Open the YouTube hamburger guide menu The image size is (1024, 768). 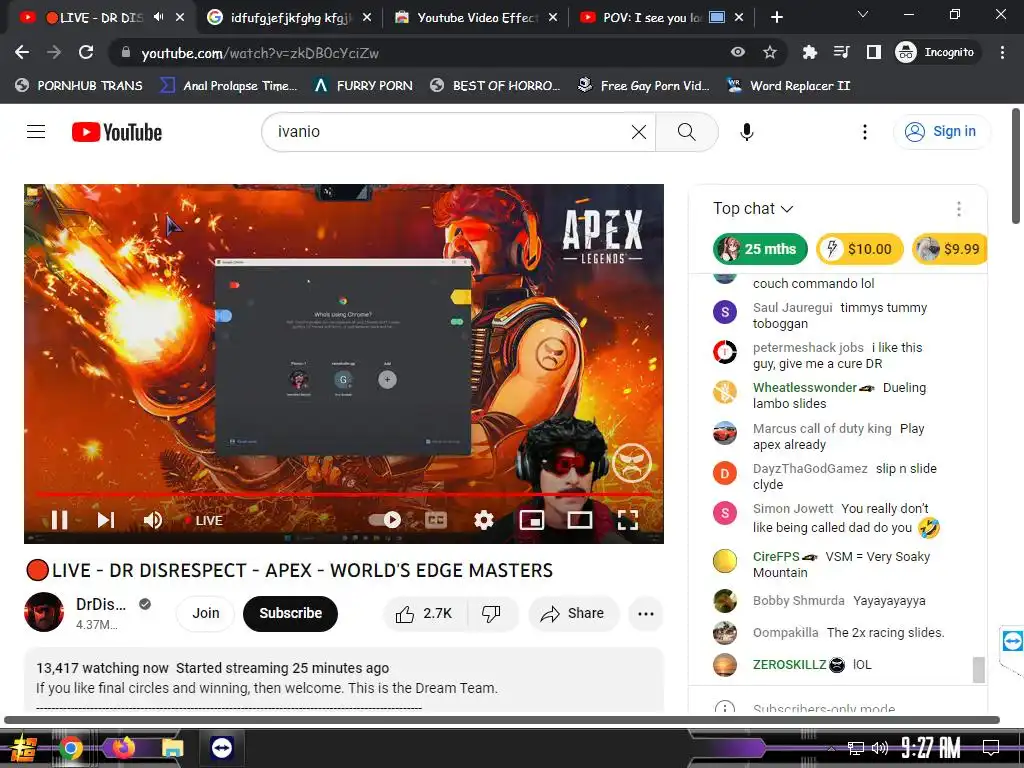[x=36, y=132]
